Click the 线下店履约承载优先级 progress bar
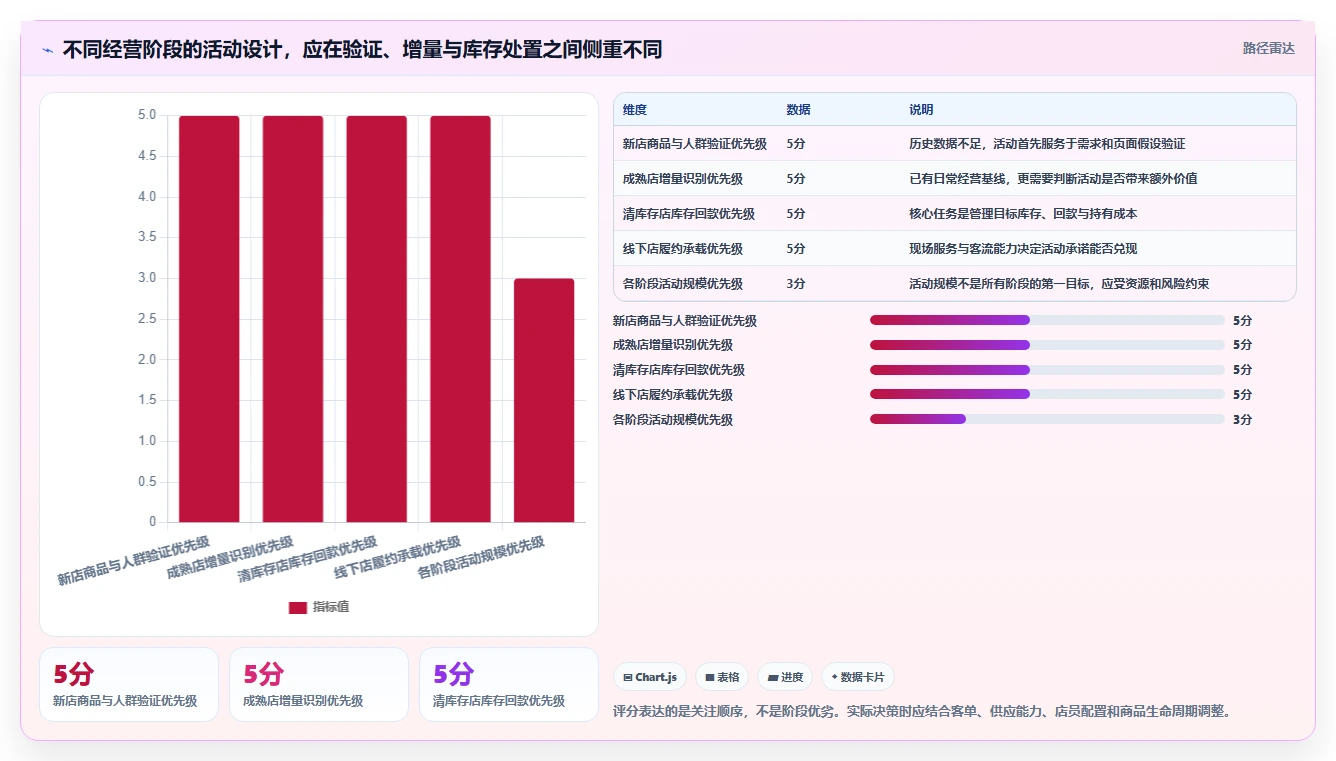Screen dimensions: 1336x761 1047,395
